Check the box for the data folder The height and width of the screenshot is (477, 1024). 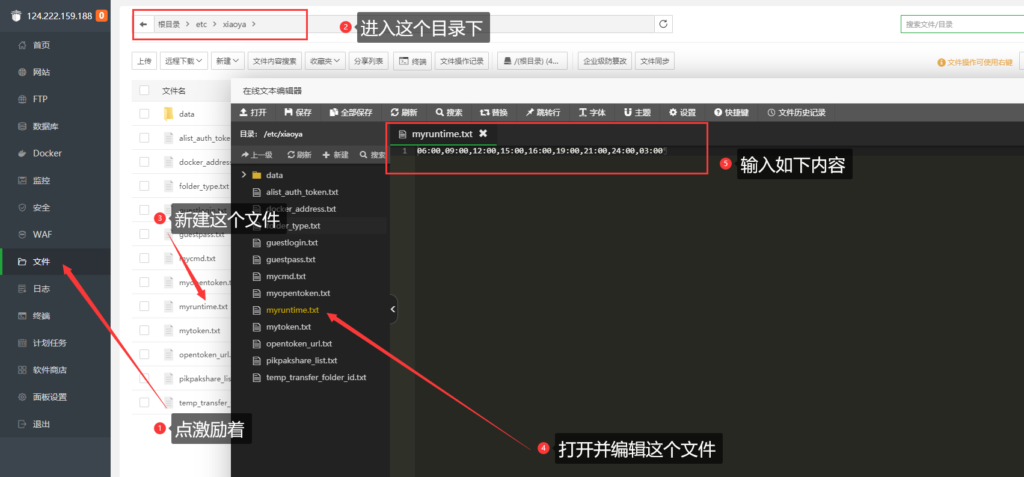click(x=144, y=114)
